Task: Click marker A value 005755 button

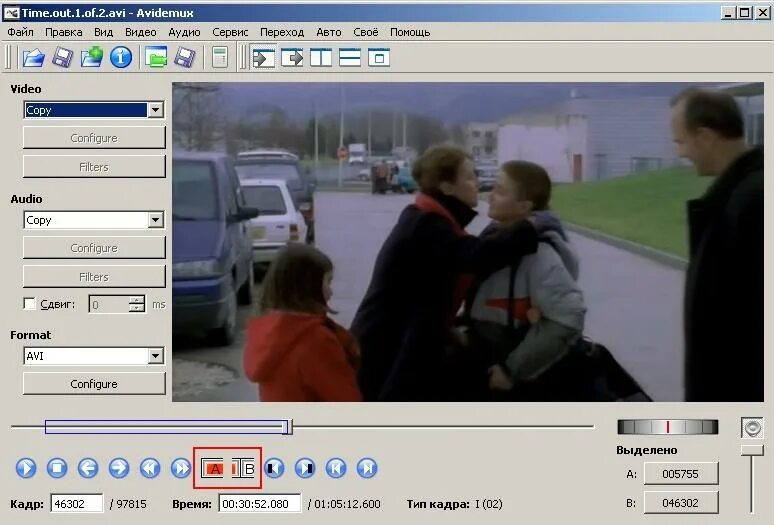Action: tap(681, 474)
